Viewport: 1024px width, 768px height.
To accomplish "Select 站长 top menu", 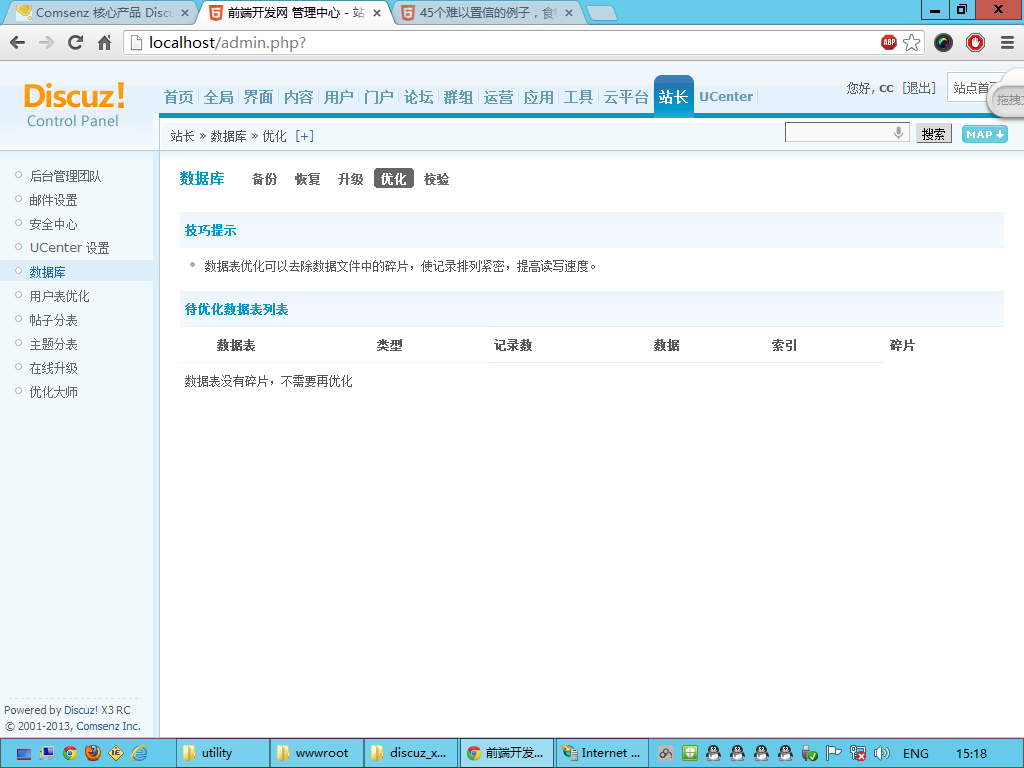I will coord(673,97).
